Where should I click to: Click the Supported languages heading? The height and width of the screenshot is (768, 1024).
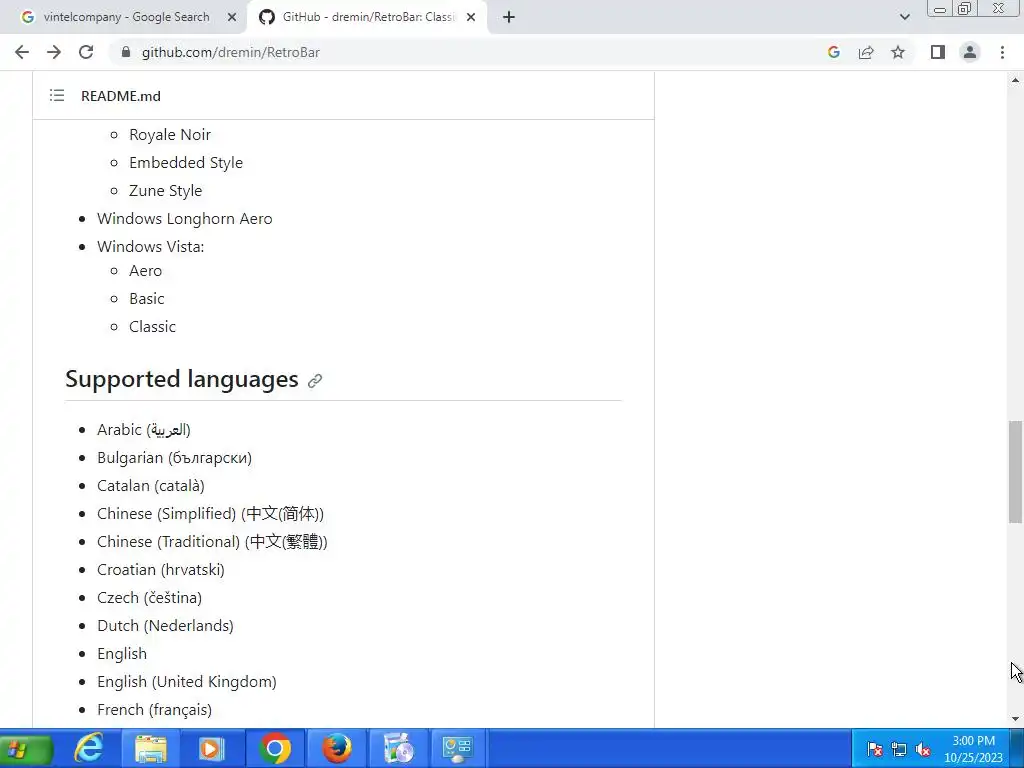(182, 379)
